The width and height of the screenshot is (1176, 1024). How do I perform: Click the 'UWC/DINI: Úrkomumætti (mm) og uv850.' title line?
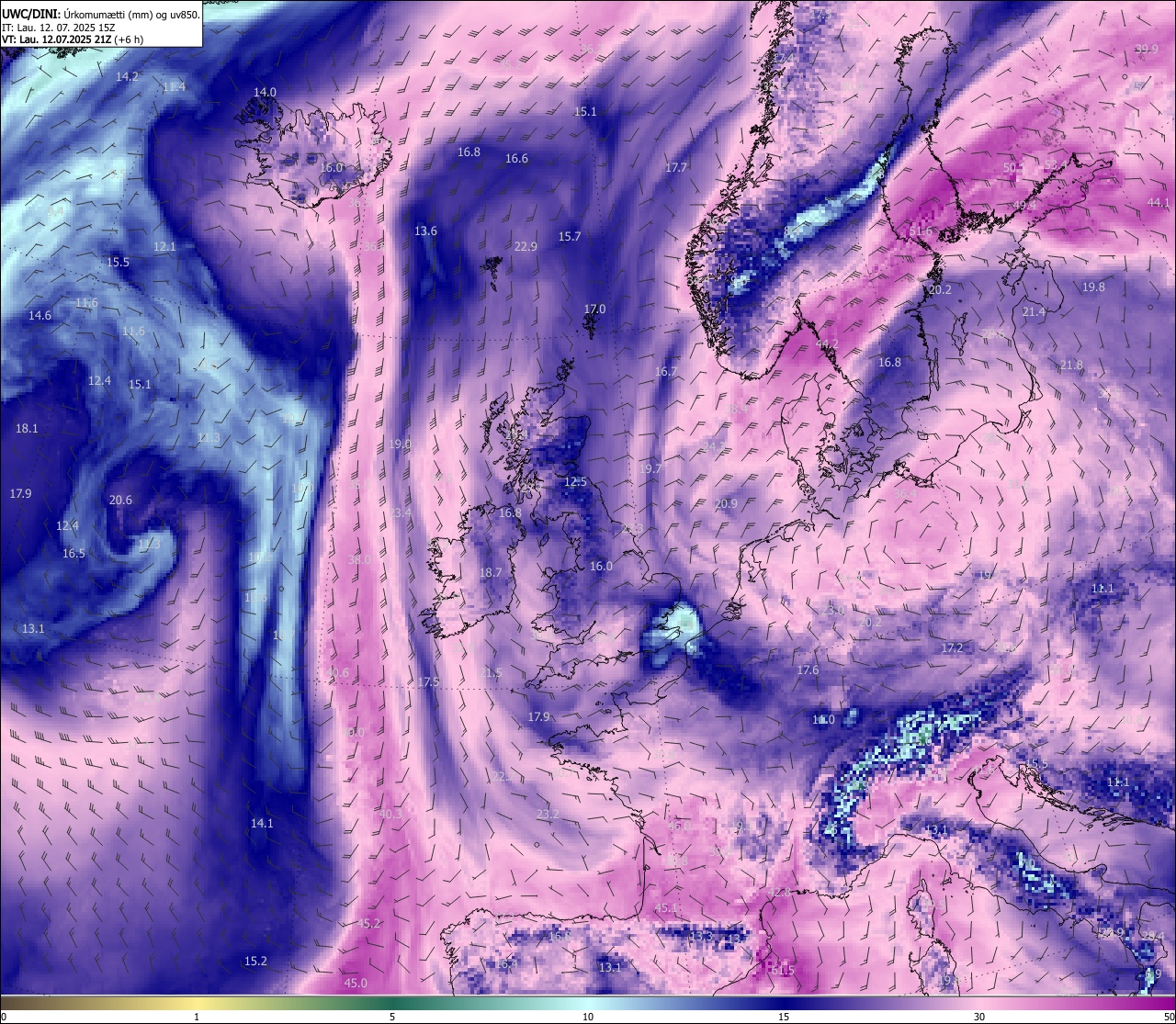pos(101,14)
